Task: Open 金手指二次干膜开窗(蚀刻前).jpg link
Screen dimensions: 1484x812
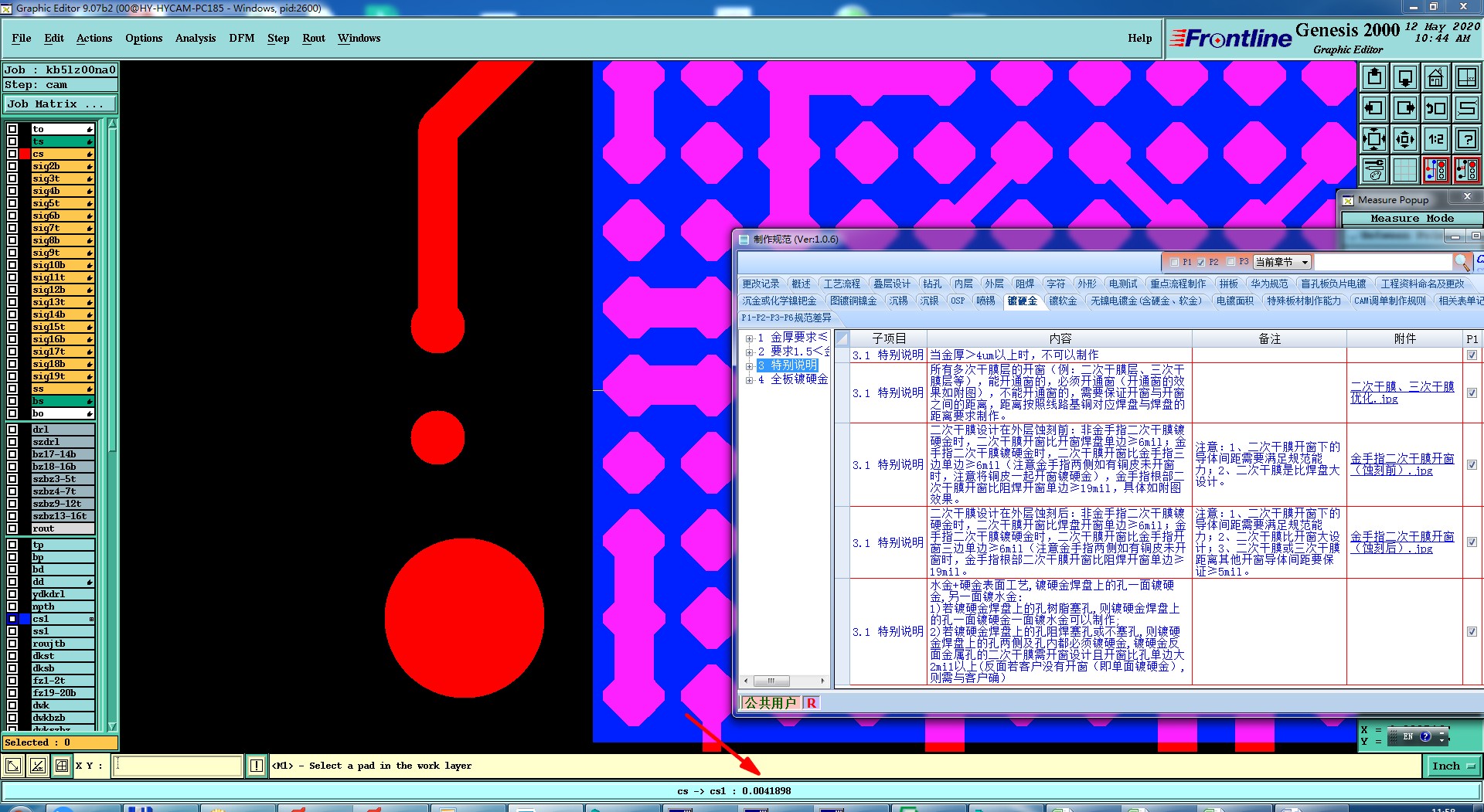Action: (1402, 464)
